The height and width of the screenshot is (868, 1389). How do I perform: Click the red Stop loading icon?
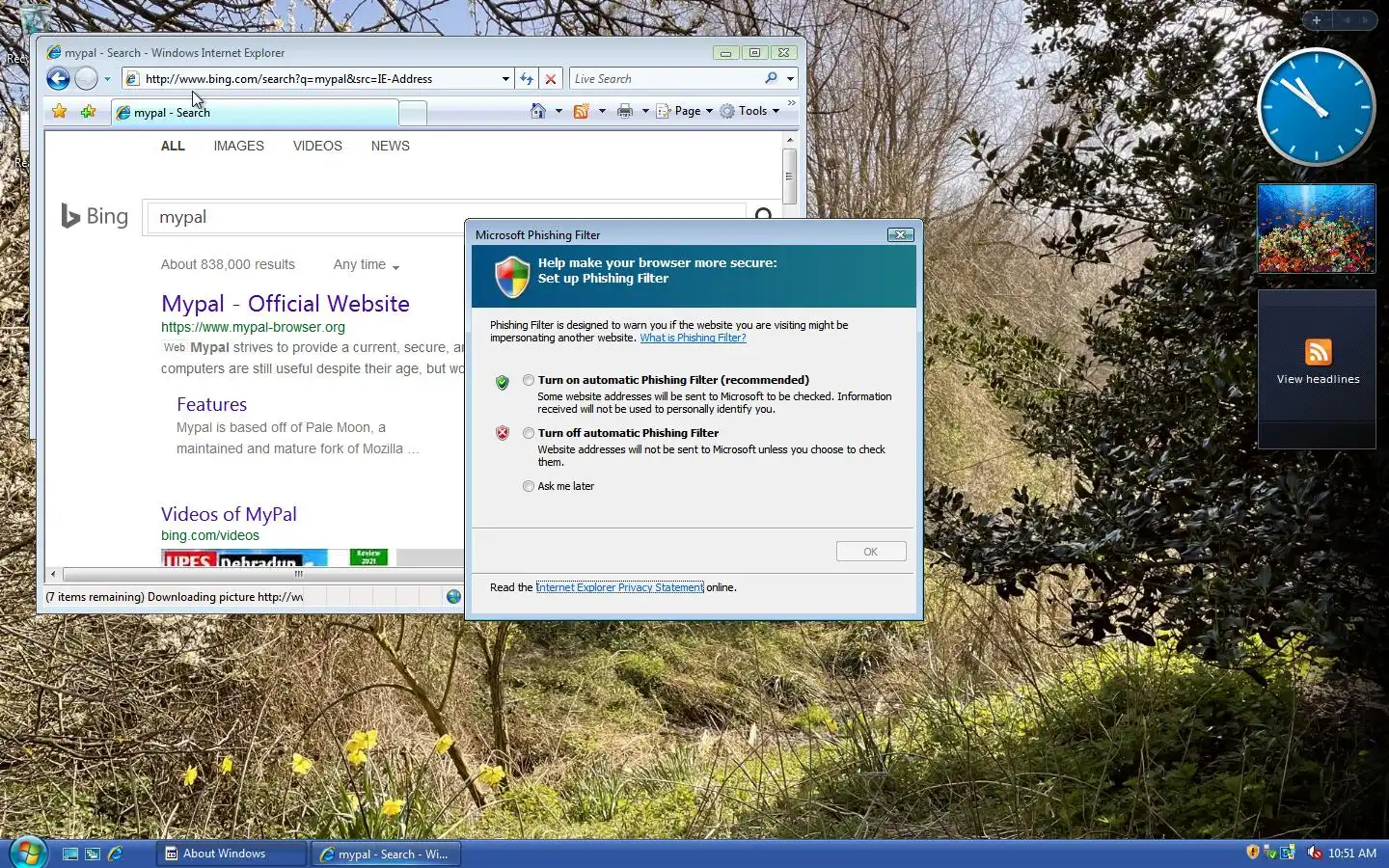(551, 79)
